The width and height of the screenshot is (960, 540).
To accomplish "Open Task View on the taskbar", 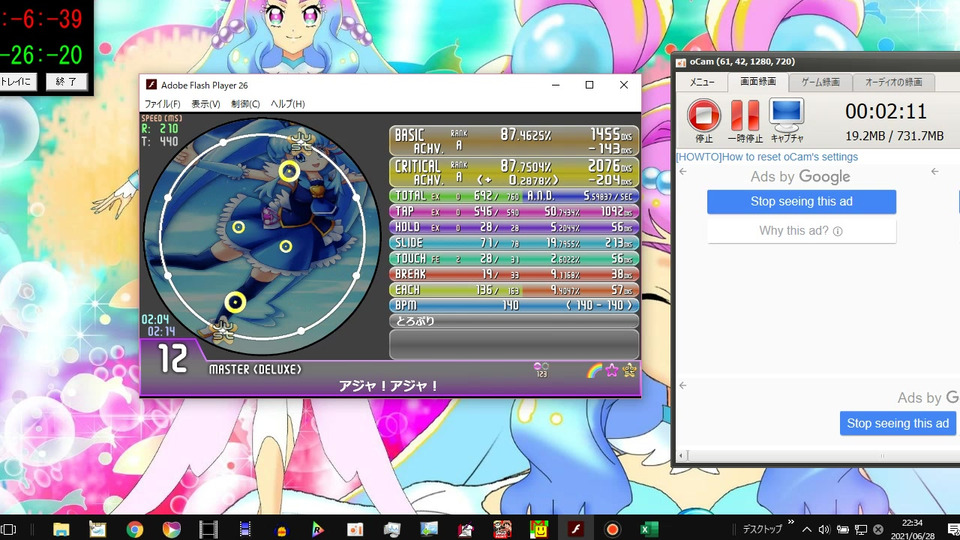I will tap(7, 530).
